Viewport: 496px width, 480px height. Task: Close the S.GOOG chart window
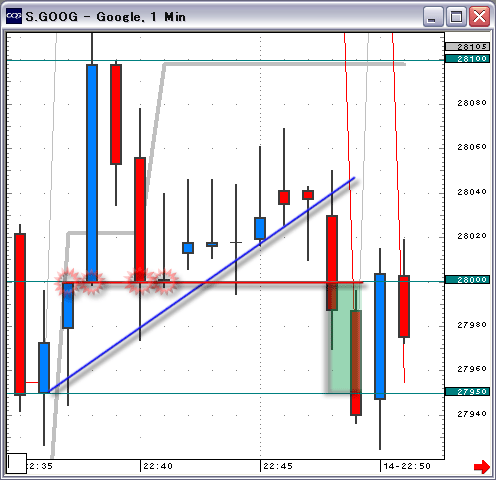tap(479, 17)
